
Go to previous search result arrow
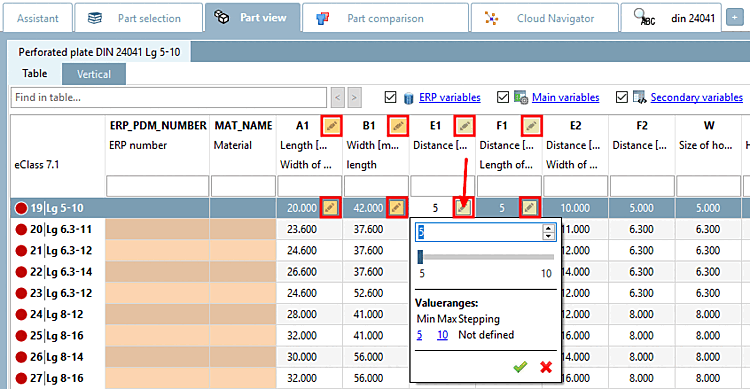pyautogui.click(x=338, y=98)
